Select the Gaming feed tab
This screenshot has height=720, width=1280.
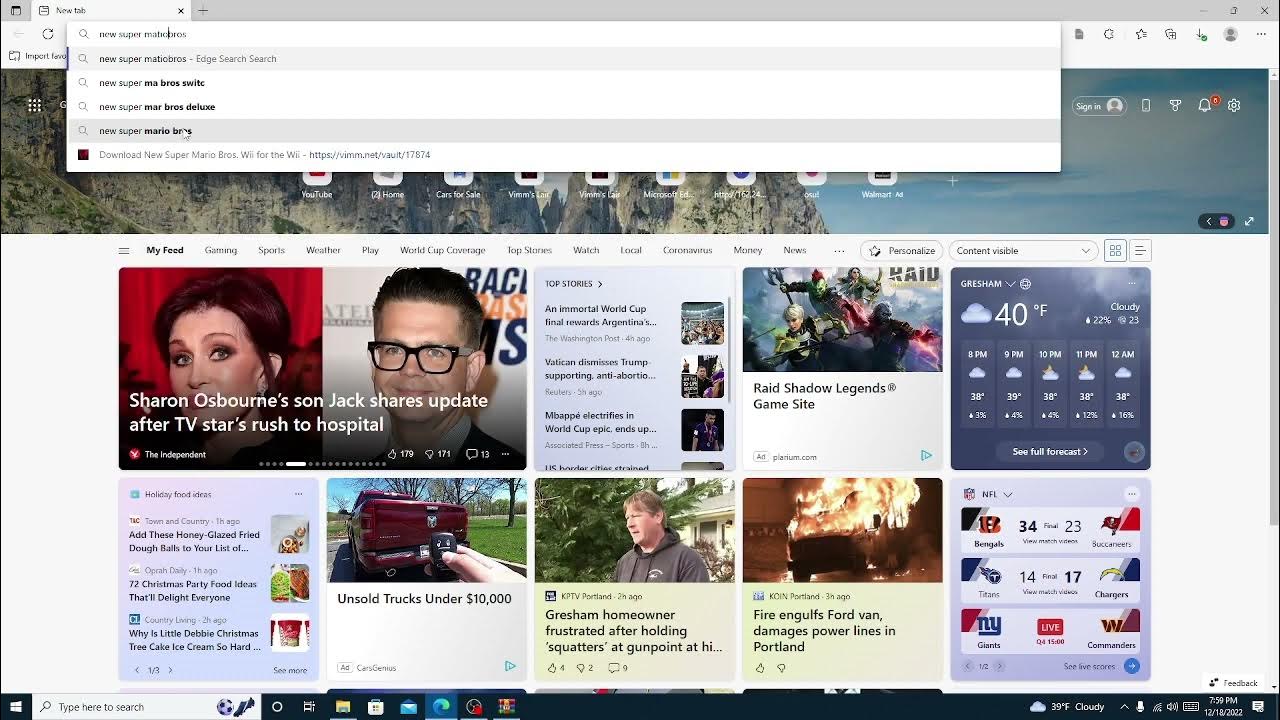click(221, 250)
